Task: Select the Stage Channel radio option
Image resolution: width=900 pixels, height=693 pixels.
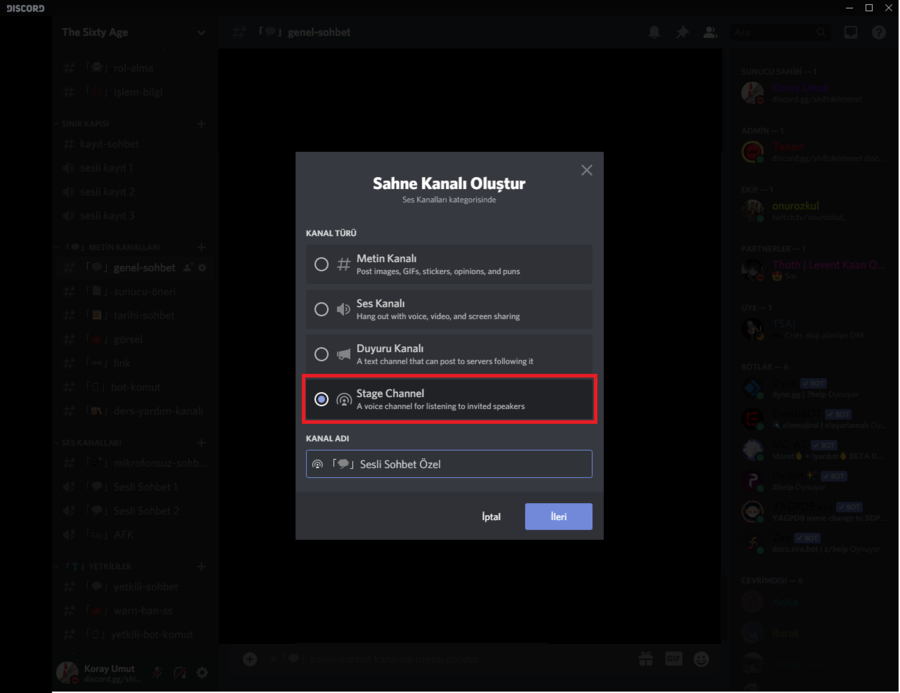Action: [321, 399]
